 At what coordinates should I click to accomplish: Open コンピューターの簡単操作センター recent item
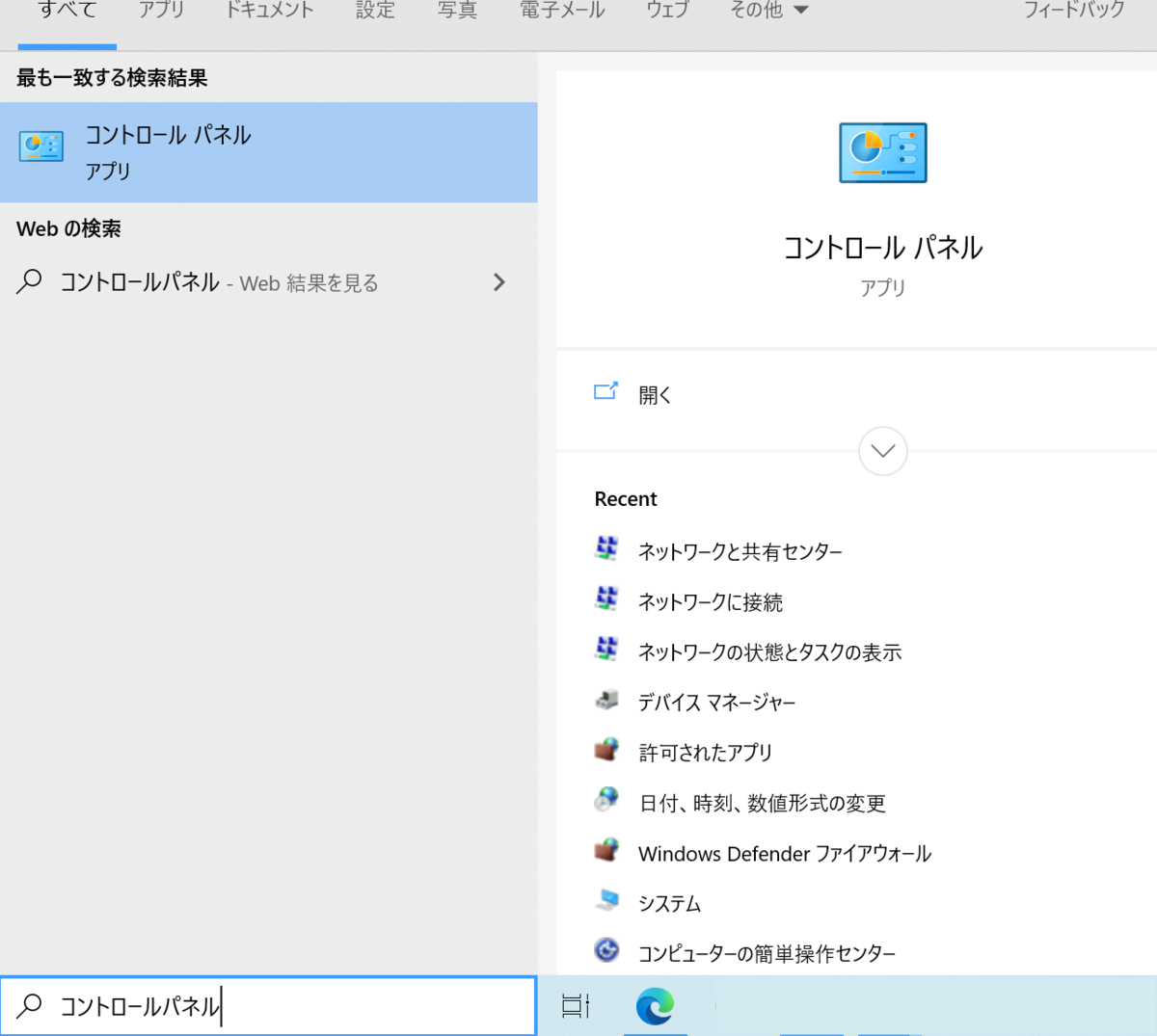(767, 953)
